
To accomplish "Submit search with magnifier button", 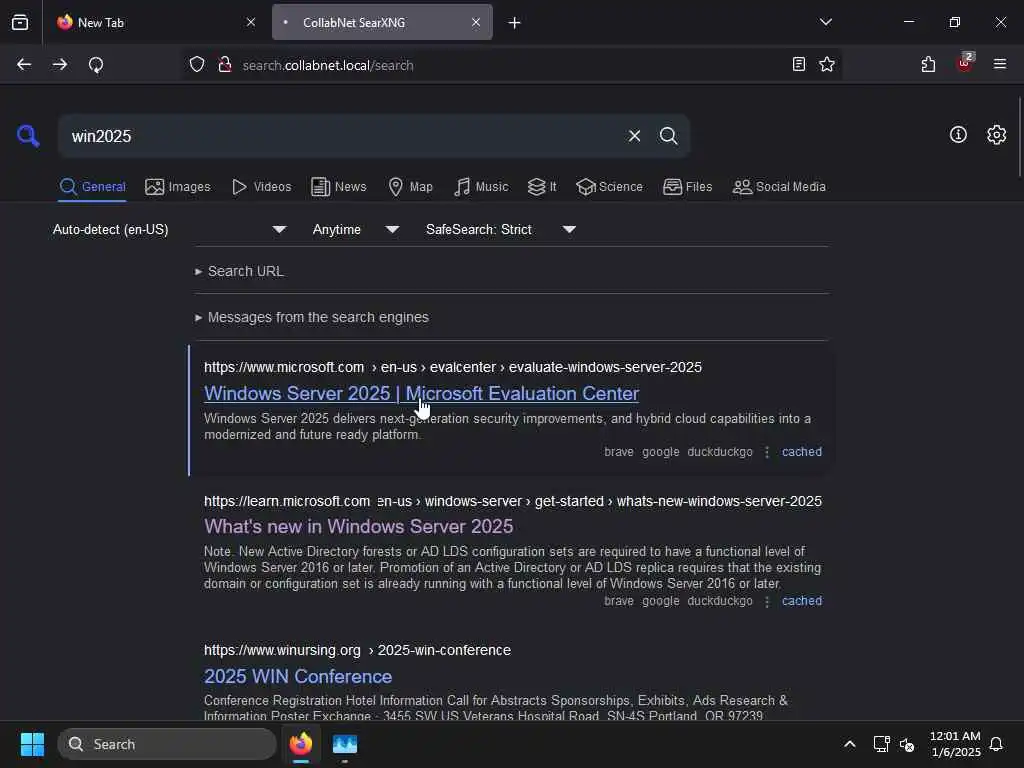I will [668, 136].
